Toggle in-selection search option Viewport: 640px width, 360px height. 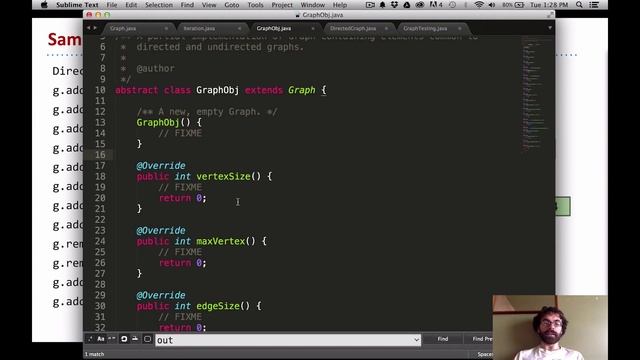point(135,339)
